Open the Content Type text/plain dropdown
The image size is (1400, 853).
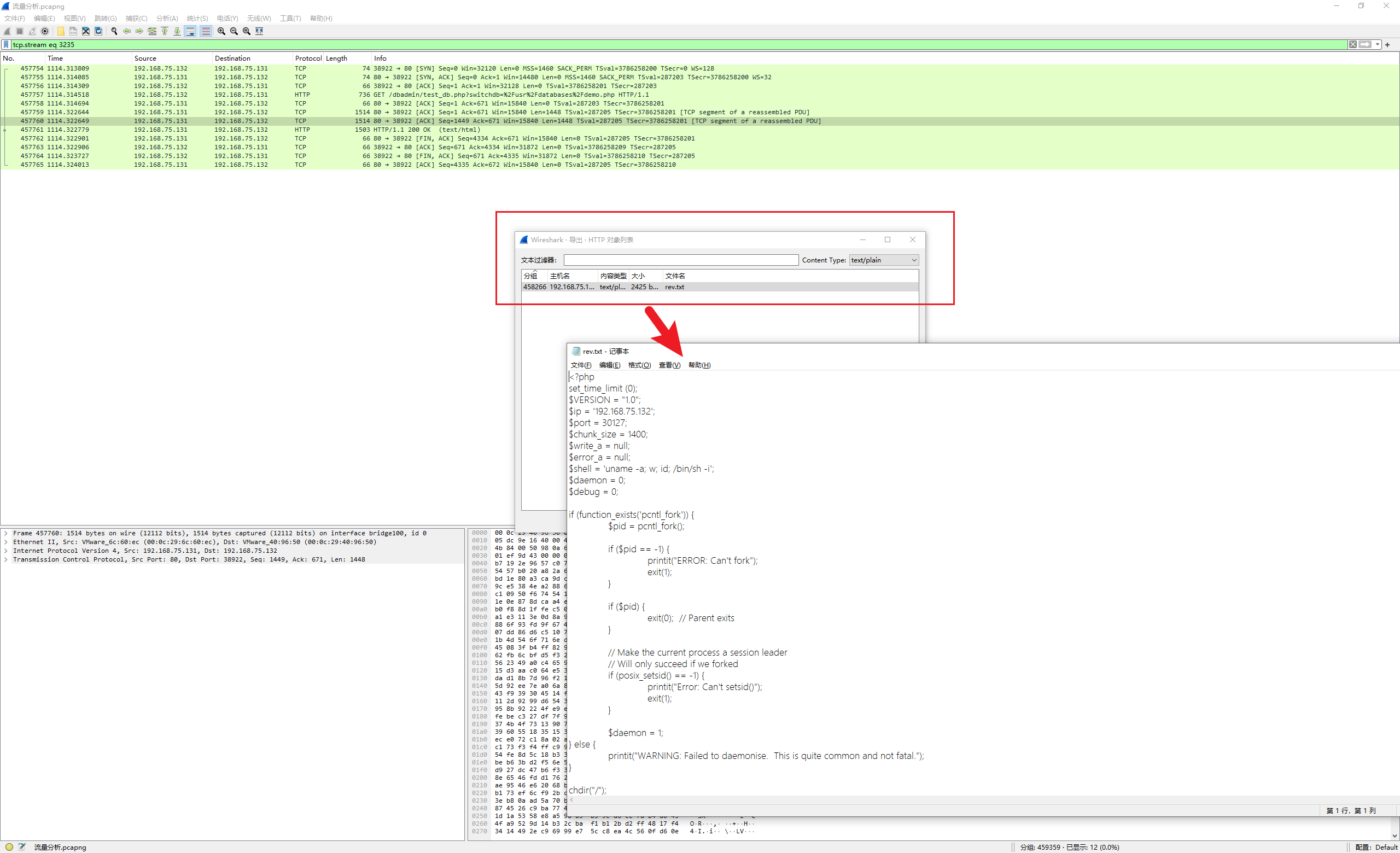pos(884,260)
